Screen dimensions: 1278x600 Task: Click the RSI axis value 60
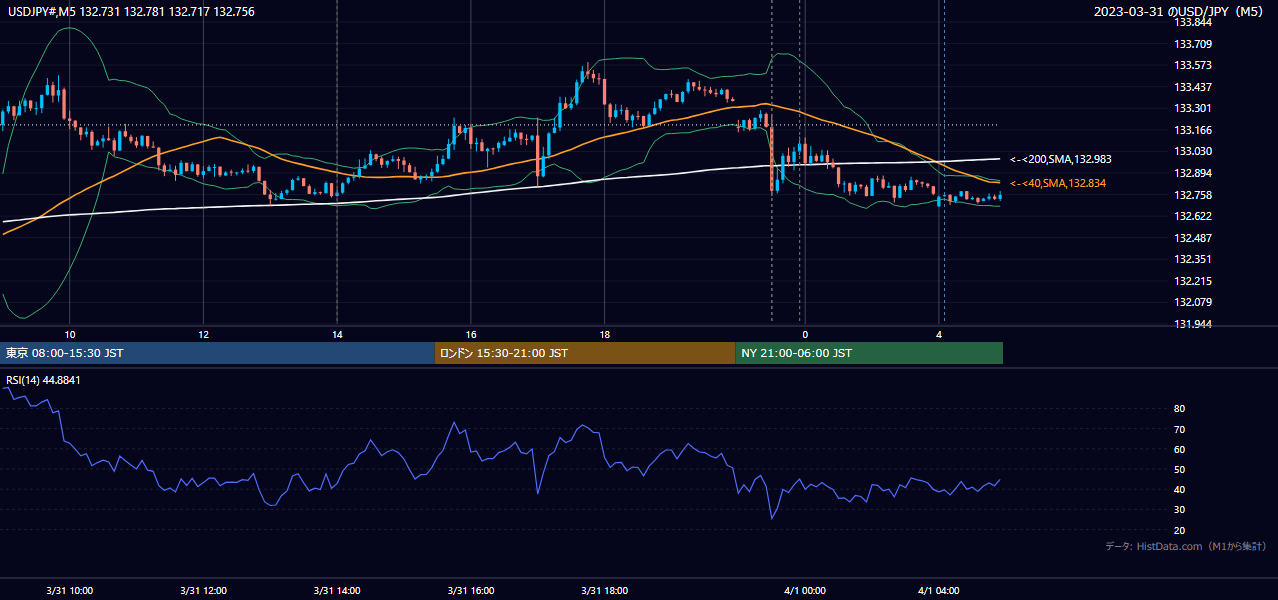coord(1179,449)
